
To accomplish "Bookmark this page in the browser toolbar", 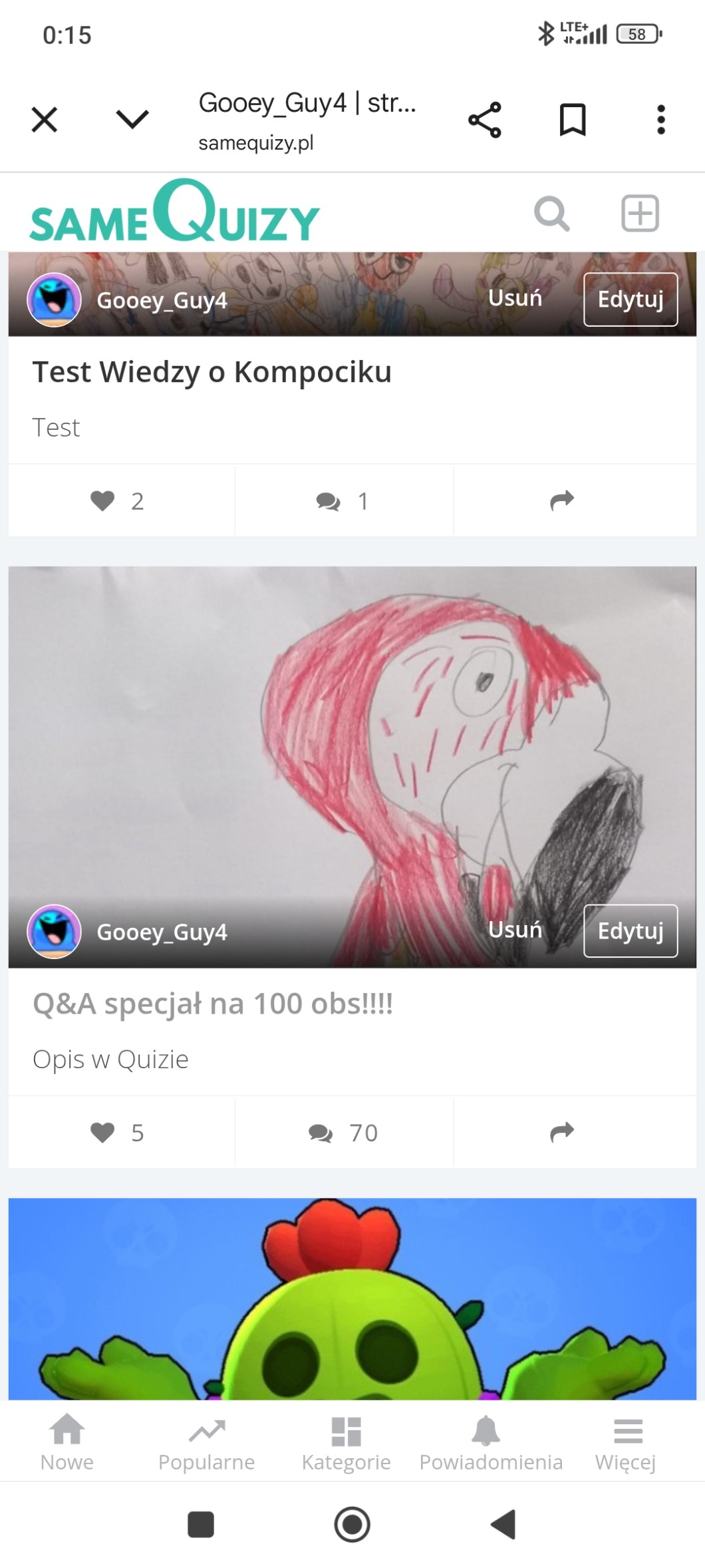I will 573,120.
